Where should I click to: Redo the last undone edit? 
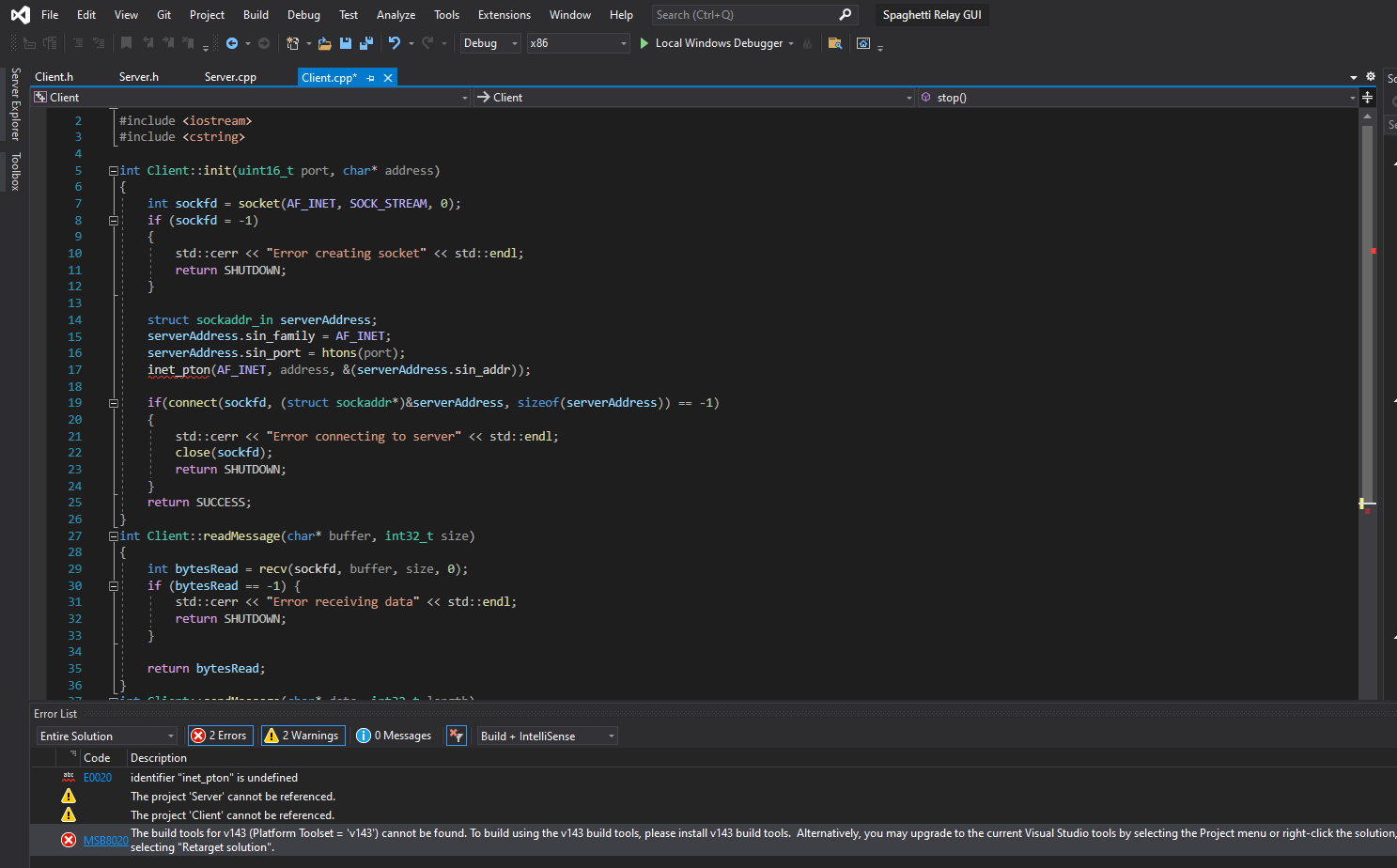427,43
